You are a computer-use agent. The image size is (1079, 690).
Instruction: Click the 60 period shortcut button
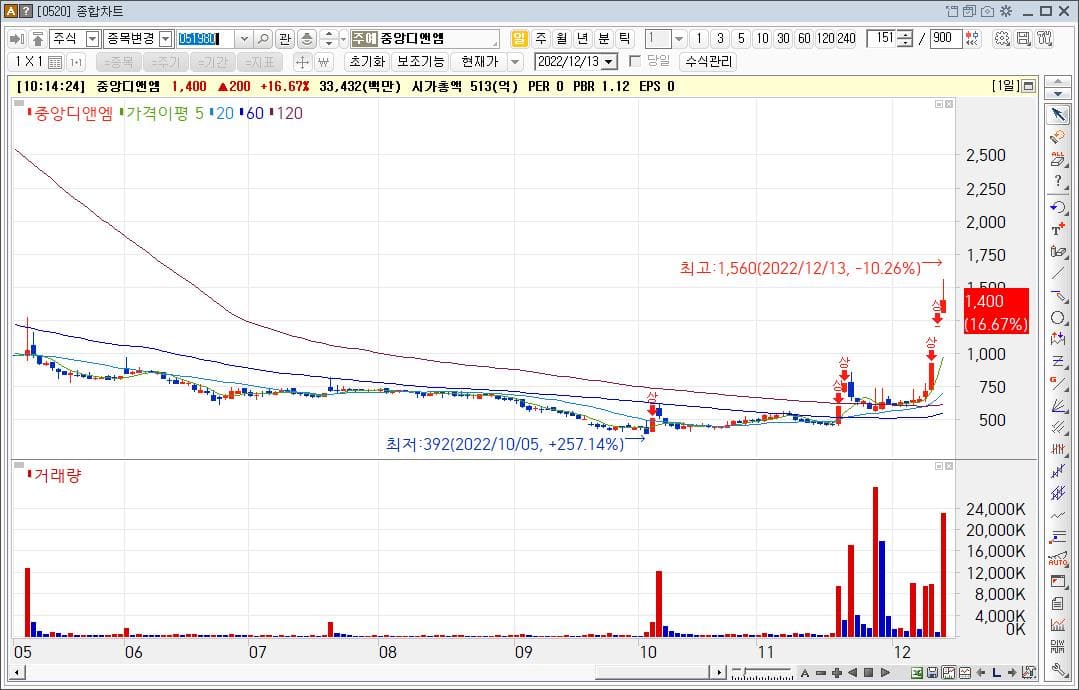click(x=804, y=39)
